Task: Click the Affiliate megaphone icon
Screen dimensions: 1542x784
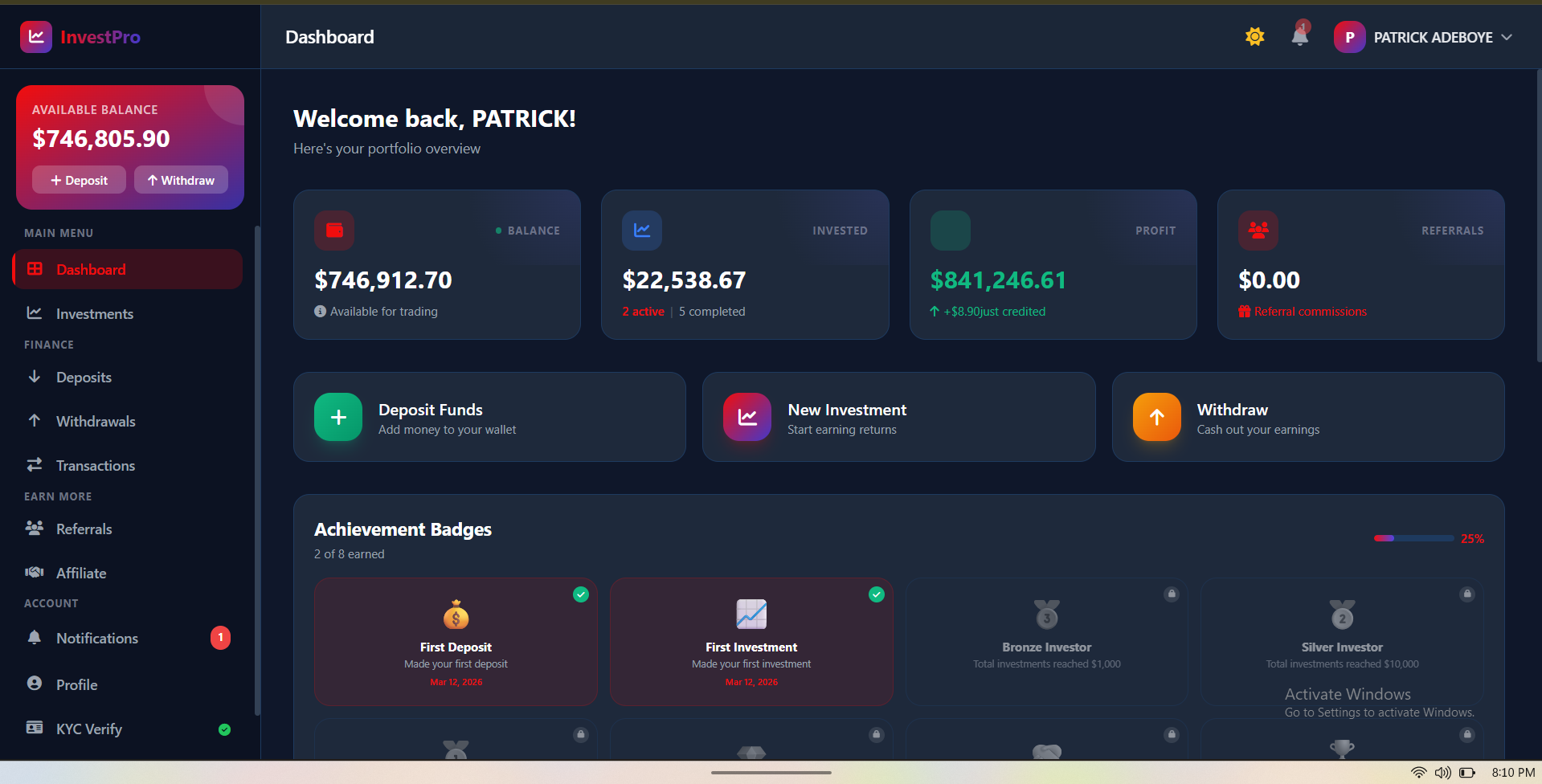Action: [34, 572]
